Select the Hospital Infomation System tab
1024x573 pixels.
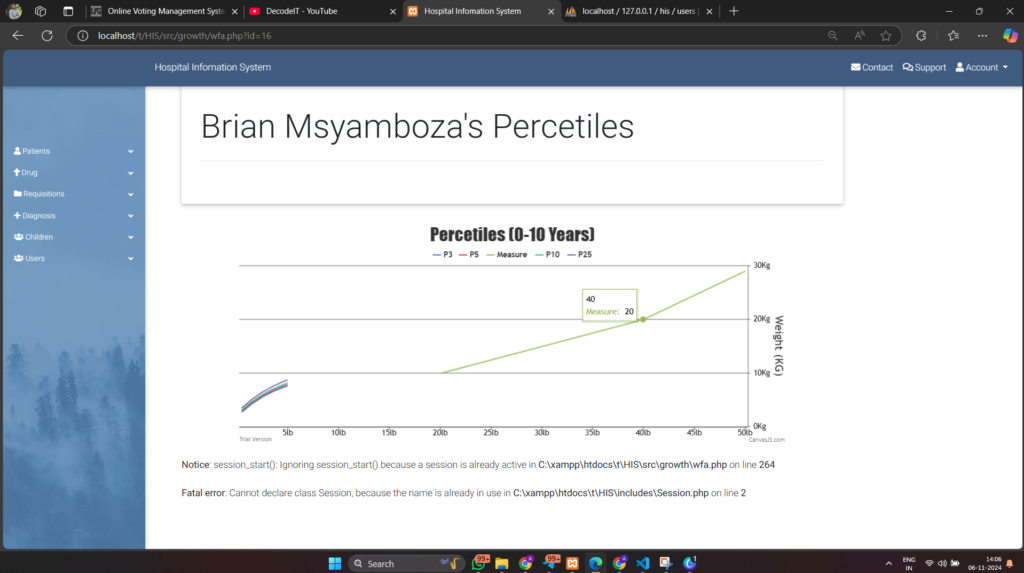(x=481, y=11)
